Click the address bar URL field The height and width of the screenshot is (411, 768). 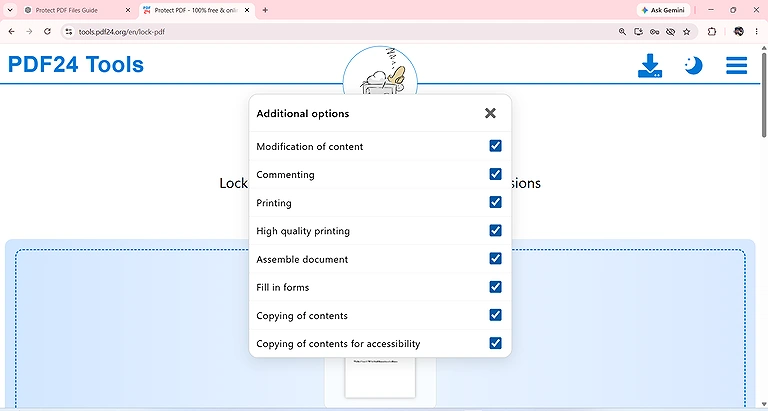click(343, 32)
